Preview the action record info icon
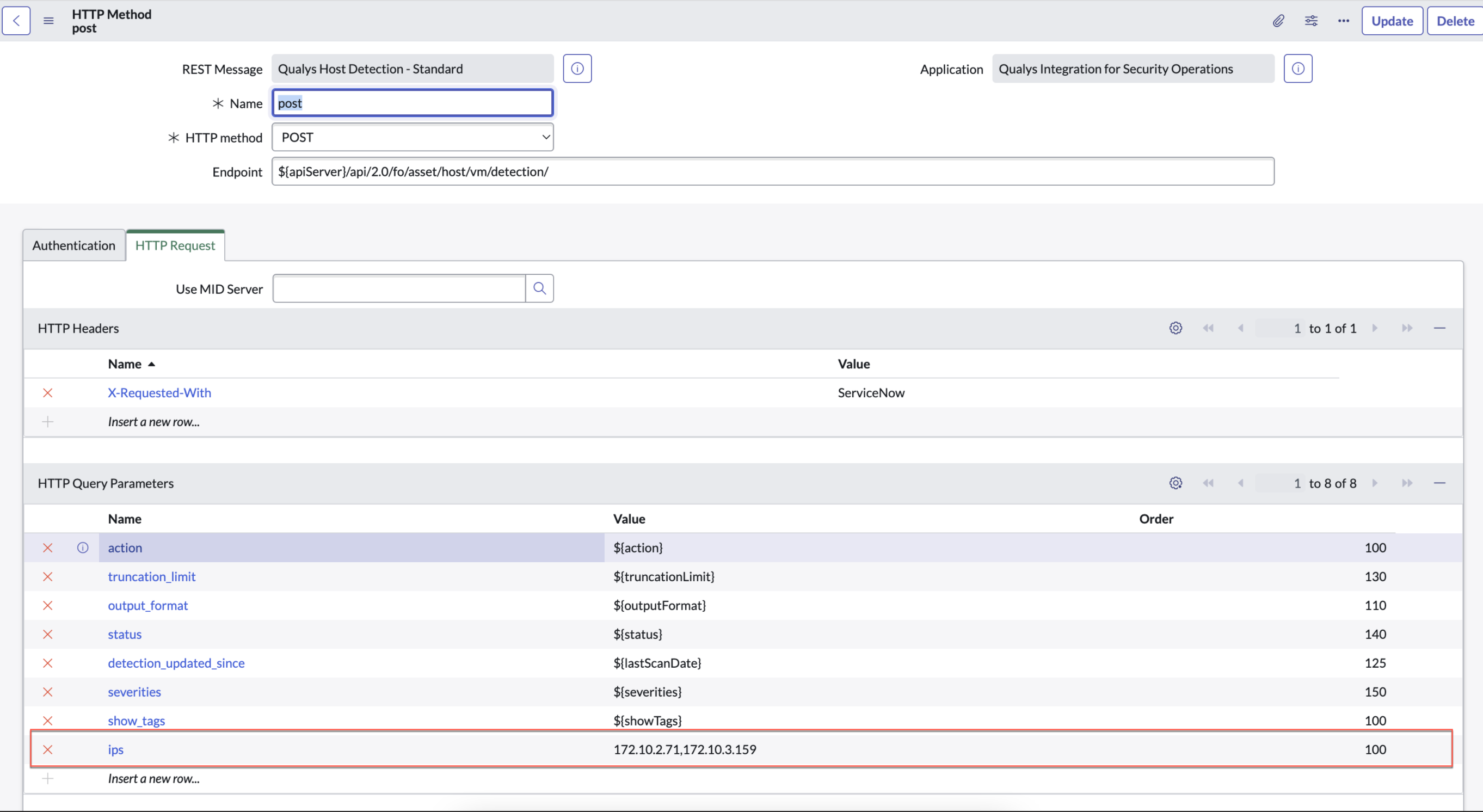 [x=82, y=548]
